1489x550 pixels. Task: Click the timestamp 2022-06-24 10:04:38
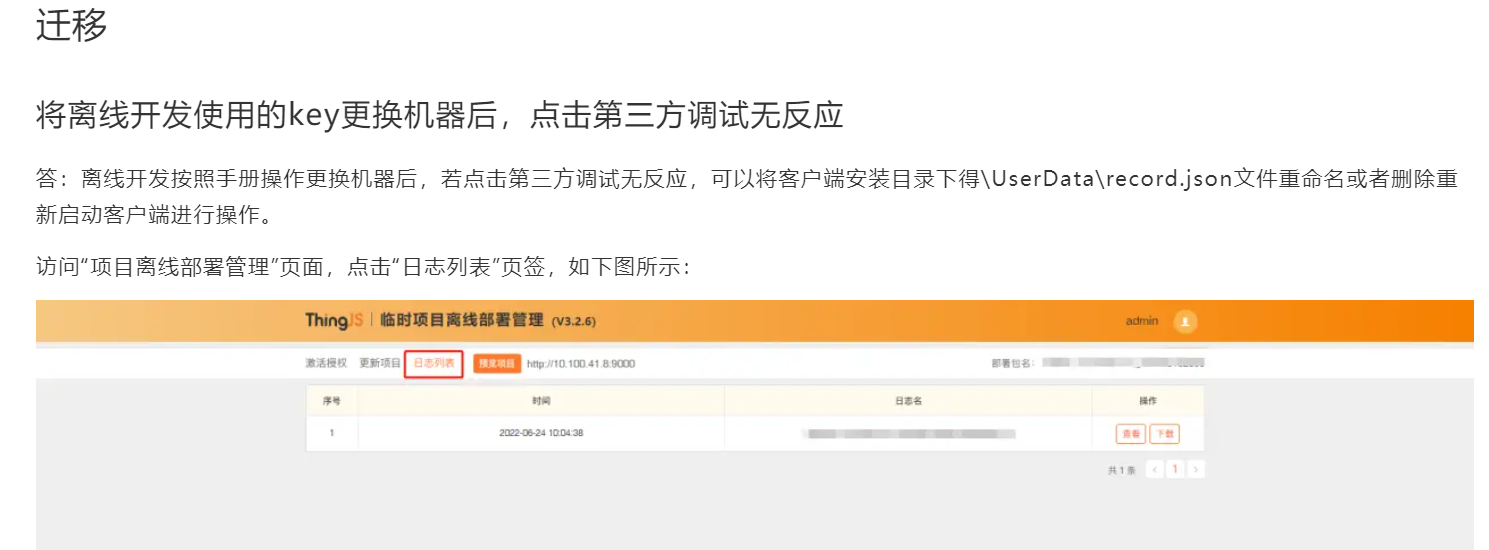click(541, 434)
